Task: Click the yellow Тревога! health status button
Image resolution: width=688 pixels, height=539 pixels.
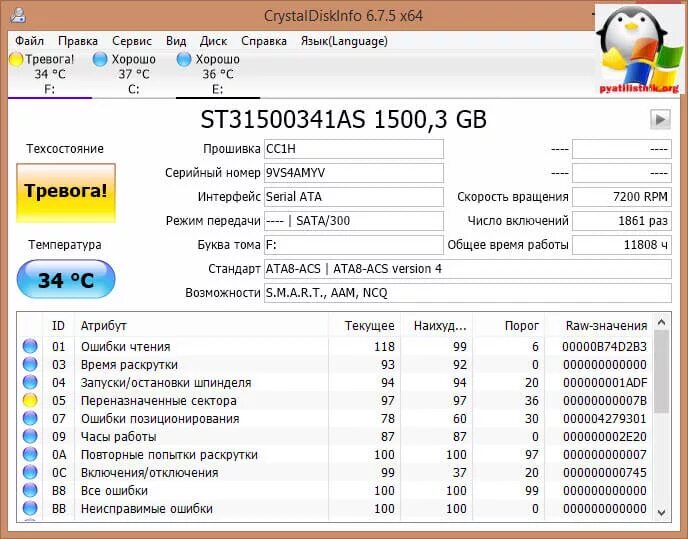Action: [66, 193]
